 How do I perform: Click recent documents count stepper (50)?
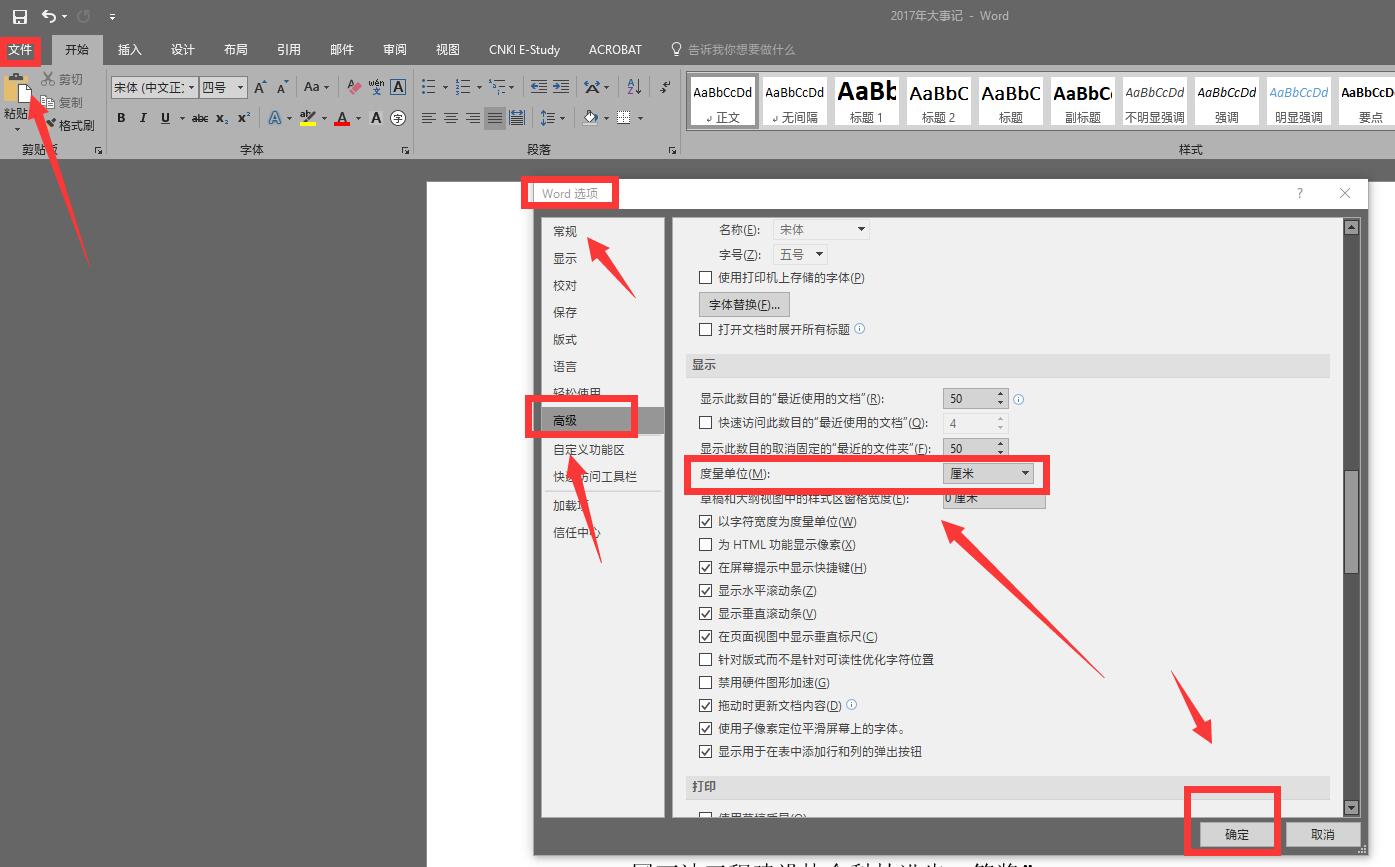1001,398
